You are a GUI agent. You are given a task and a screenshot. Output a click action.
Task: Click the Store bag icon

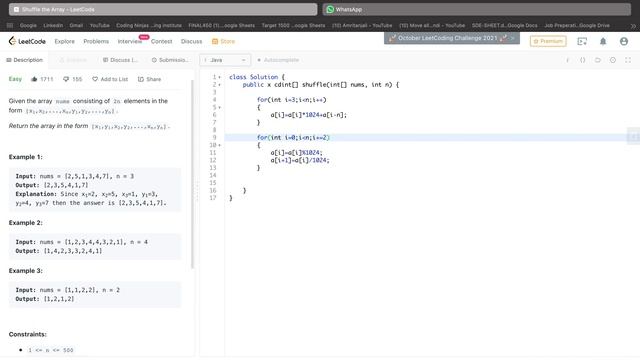215,41
